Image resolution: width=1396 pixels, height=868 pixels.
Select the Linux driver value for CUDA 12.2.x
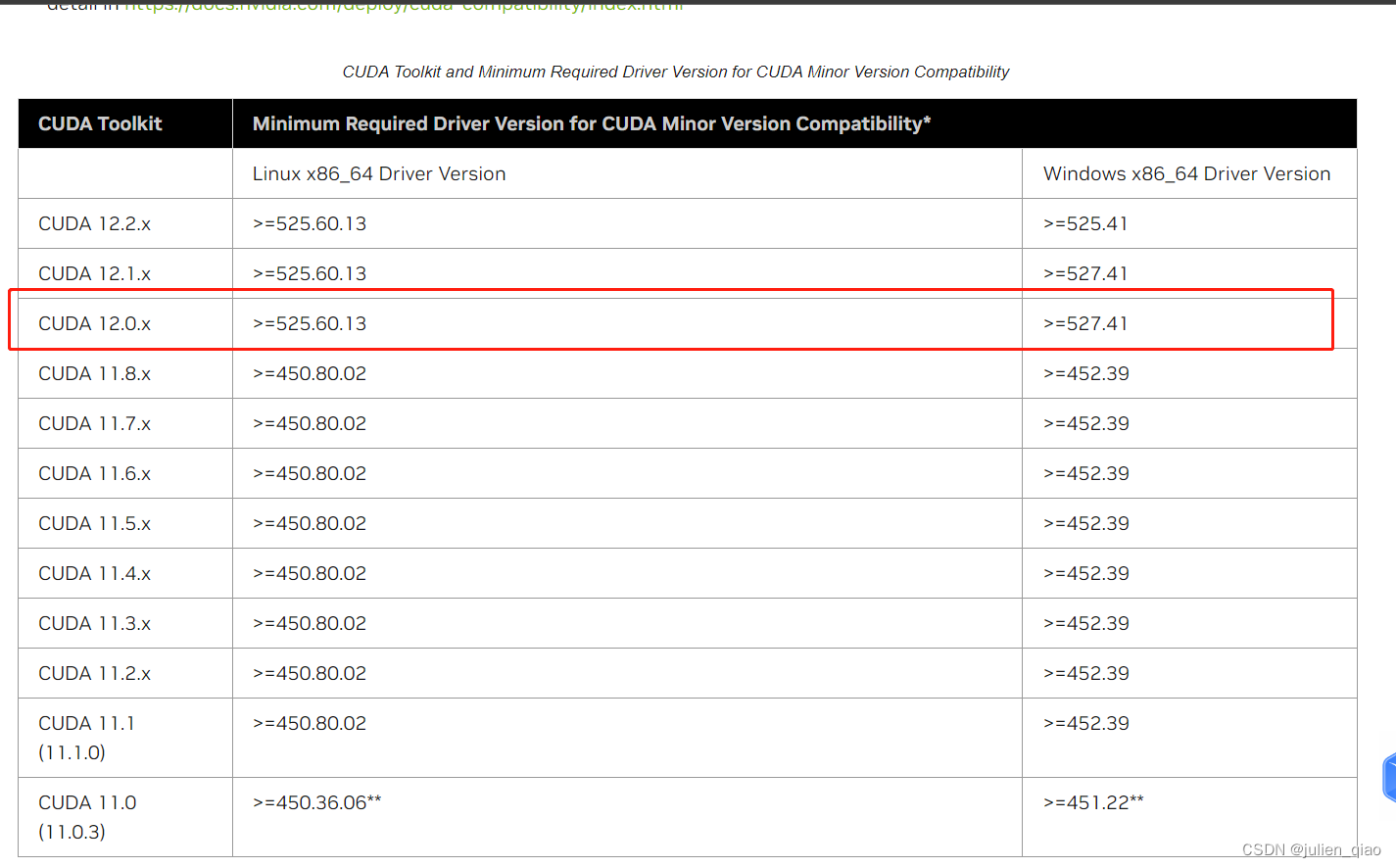(x=310, y=223)
